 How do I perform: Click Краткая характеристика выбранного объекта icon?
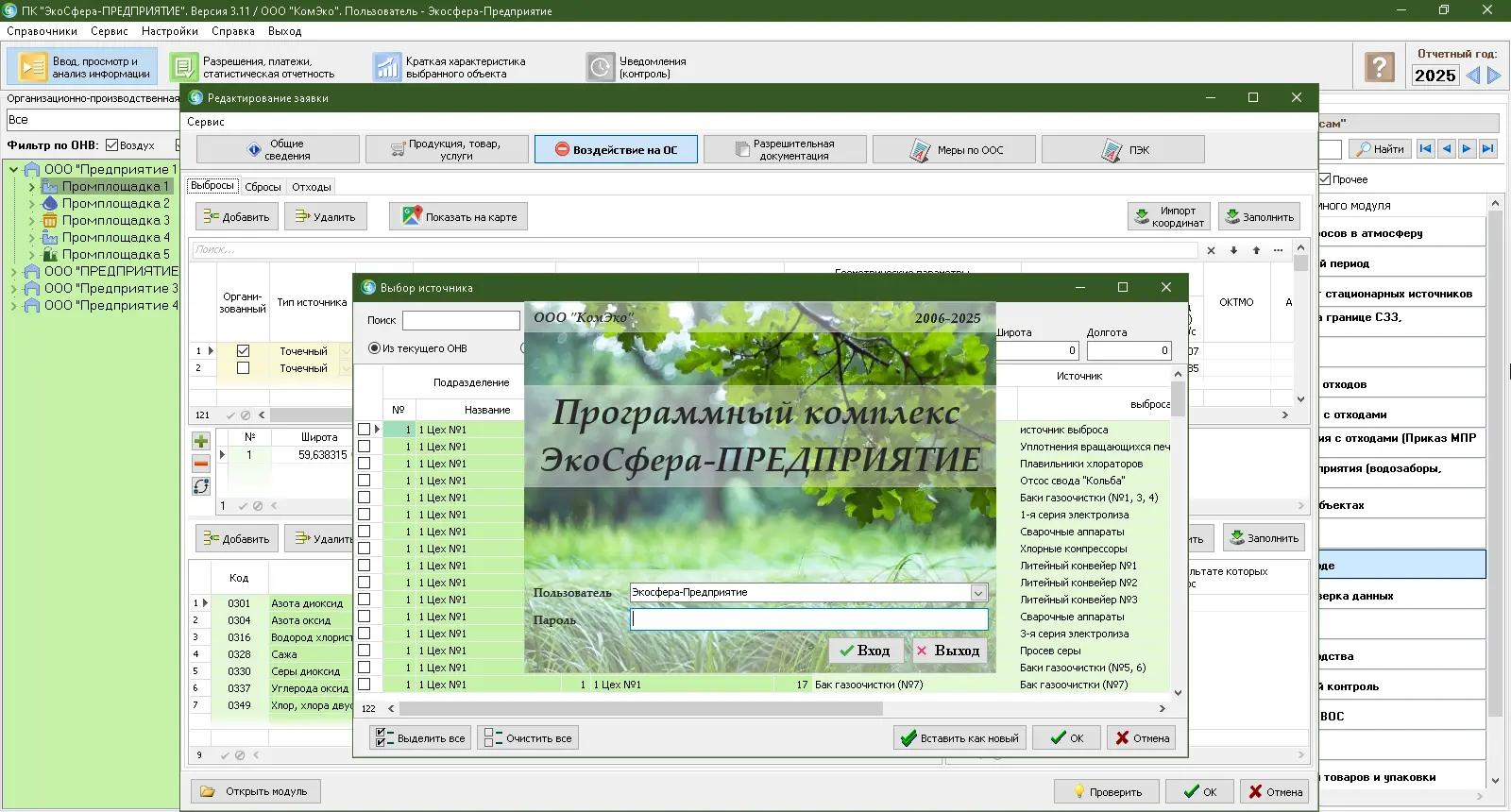point(386,67)
